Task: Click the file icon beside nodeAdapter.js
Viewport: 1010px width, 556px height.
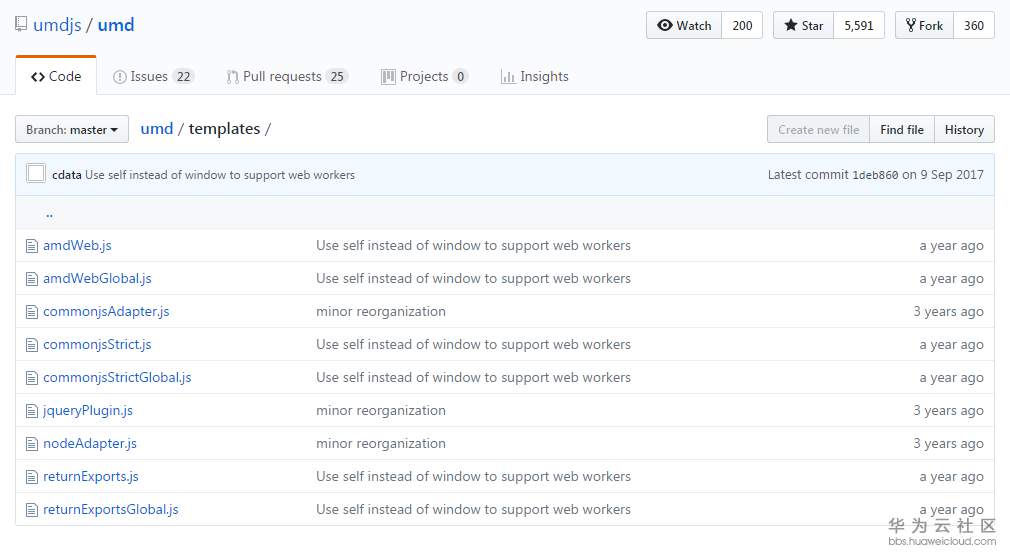Action: point(32,444)
